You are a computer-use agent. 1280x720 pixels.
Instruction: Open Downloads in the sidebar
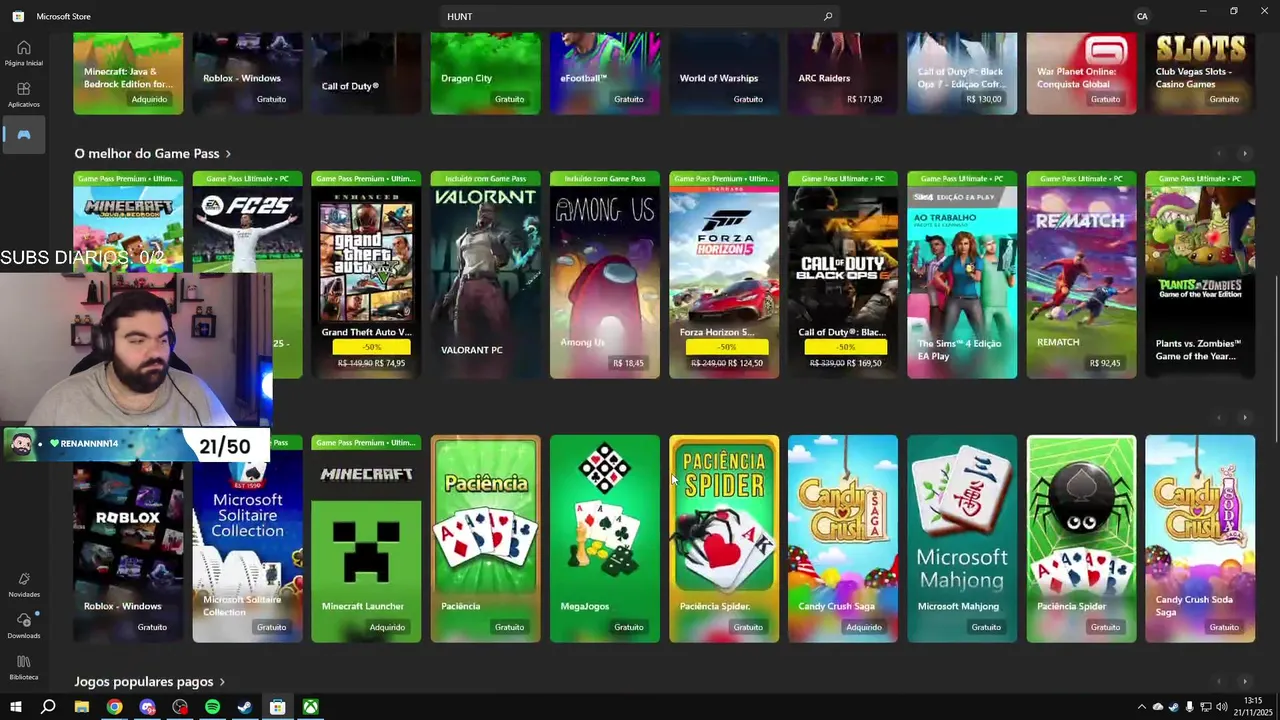pyautogui.click(x=24, y=626)
